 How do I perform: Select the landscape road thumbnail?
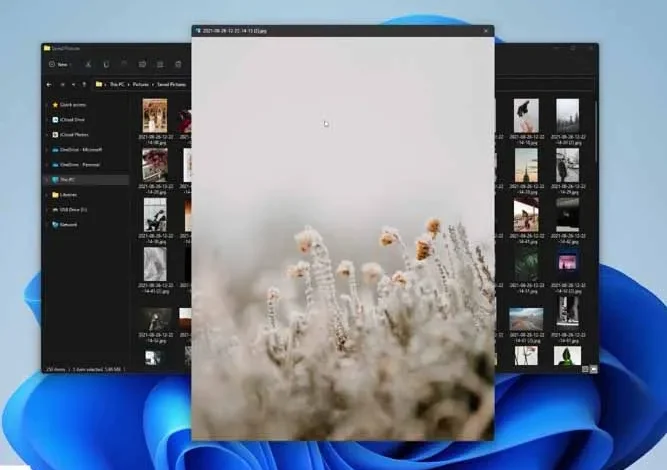pos(526,319)
